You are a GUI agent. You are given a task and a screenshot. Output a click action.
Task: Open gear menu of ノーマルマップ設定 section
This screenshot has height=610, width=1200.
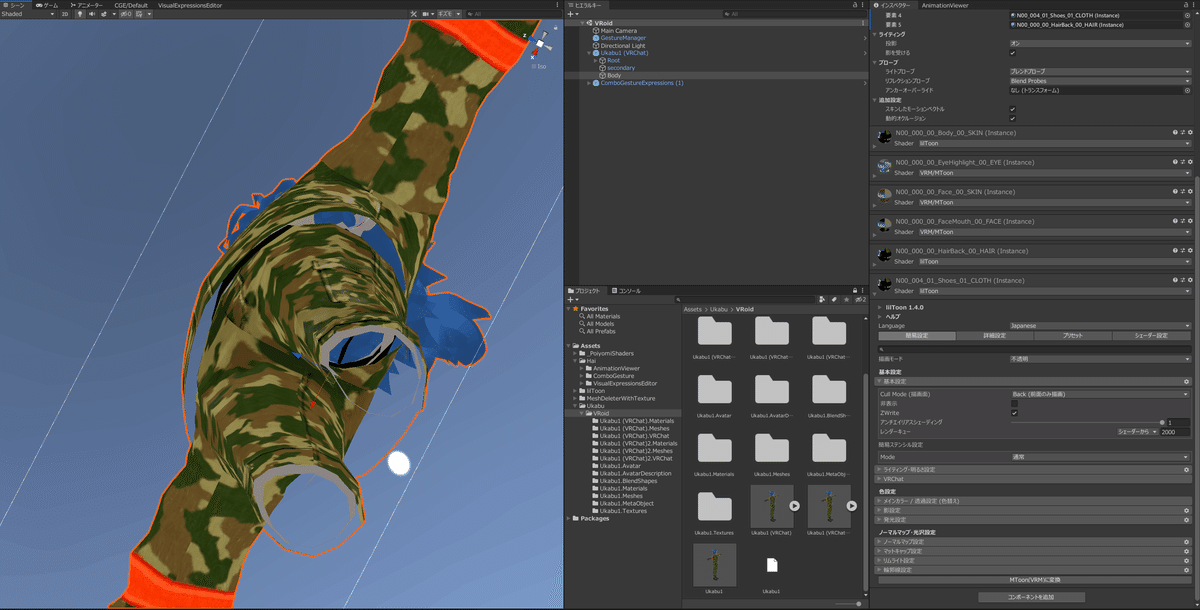click(x=1187, y=542)
